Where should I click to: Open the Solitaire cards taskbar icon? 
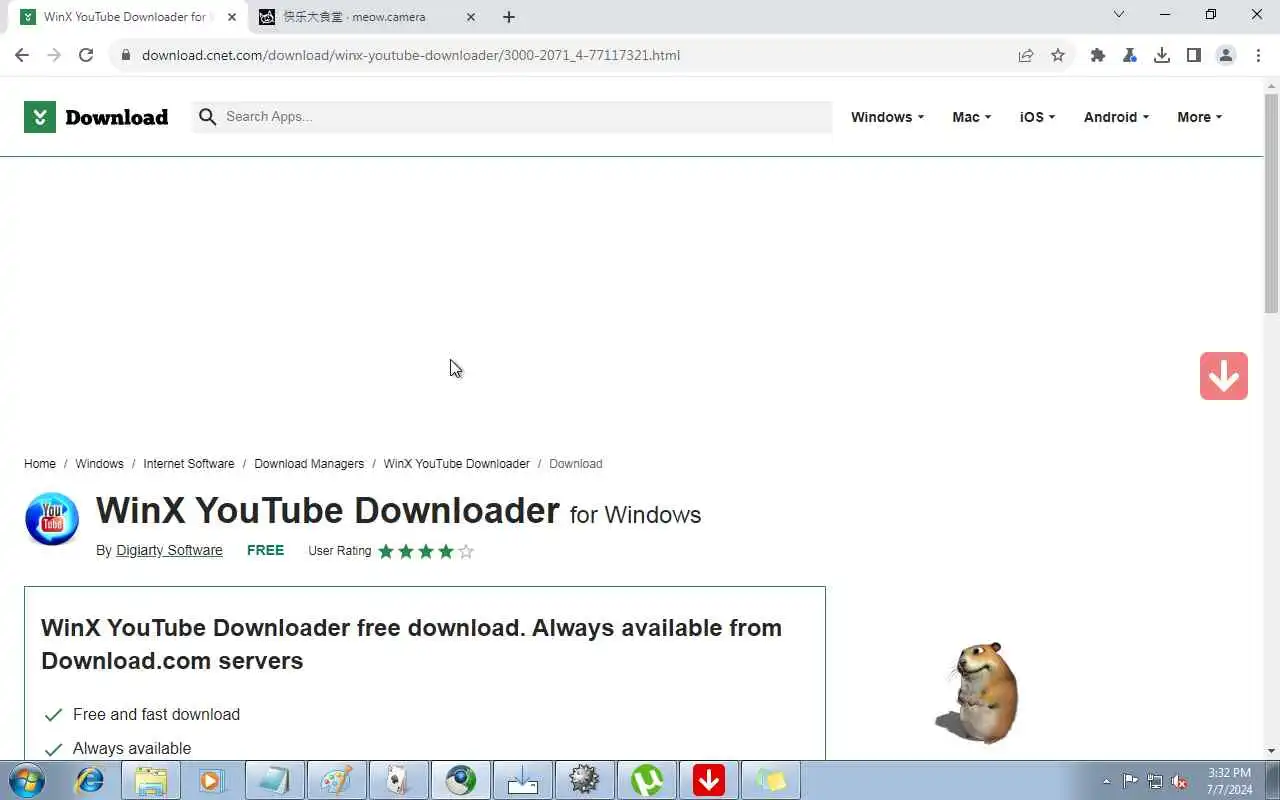399,780
